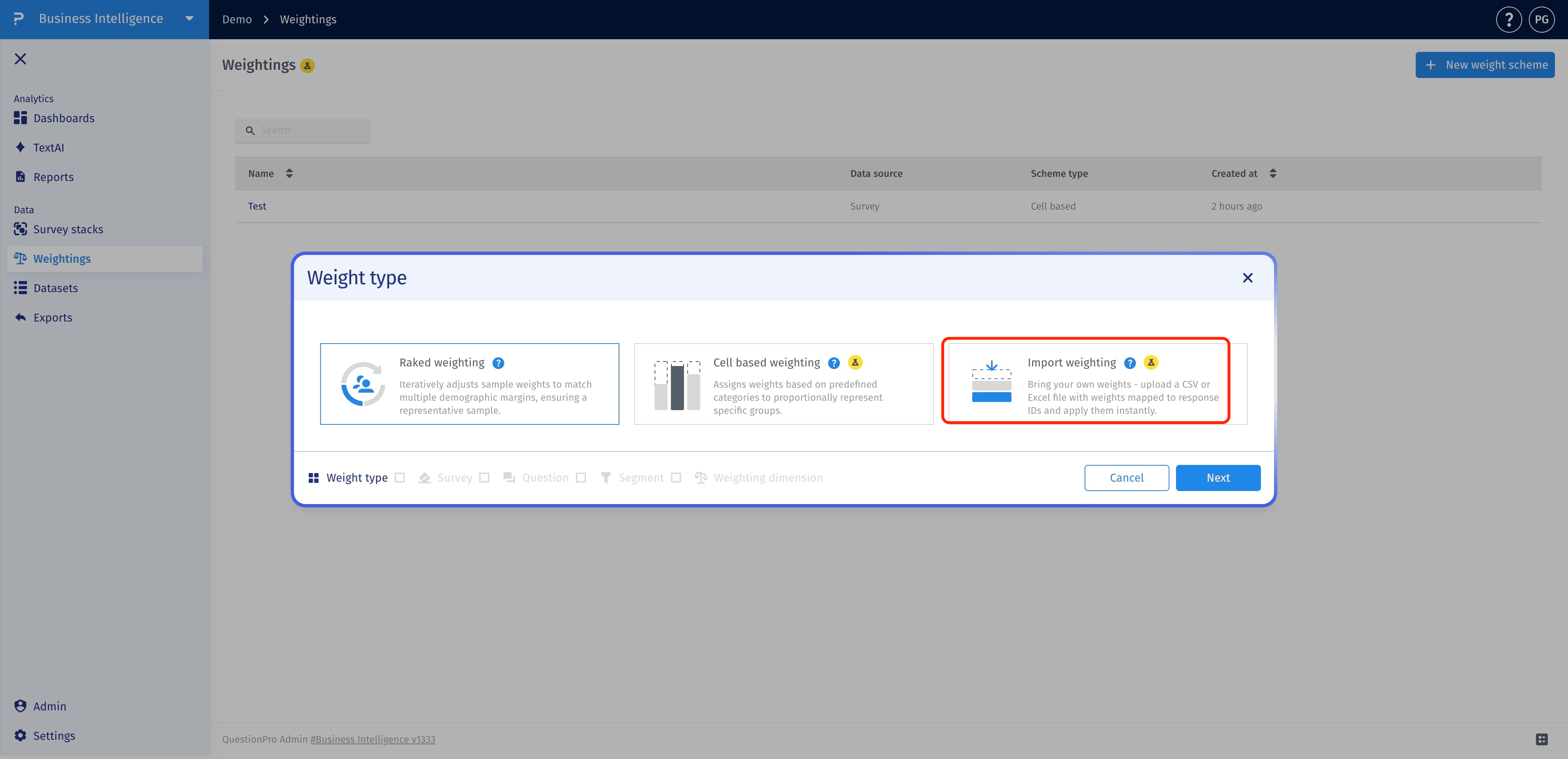Select the Import weighting card
The image size is (1568, 759).
pos(1098,384)
